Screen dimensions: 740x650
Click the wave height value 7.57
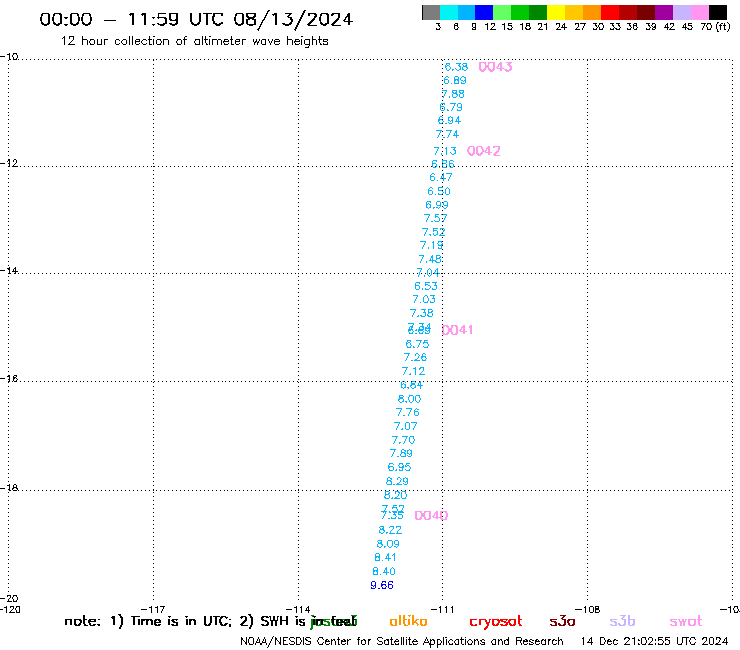pyautogui.click(x=435, y=219)
